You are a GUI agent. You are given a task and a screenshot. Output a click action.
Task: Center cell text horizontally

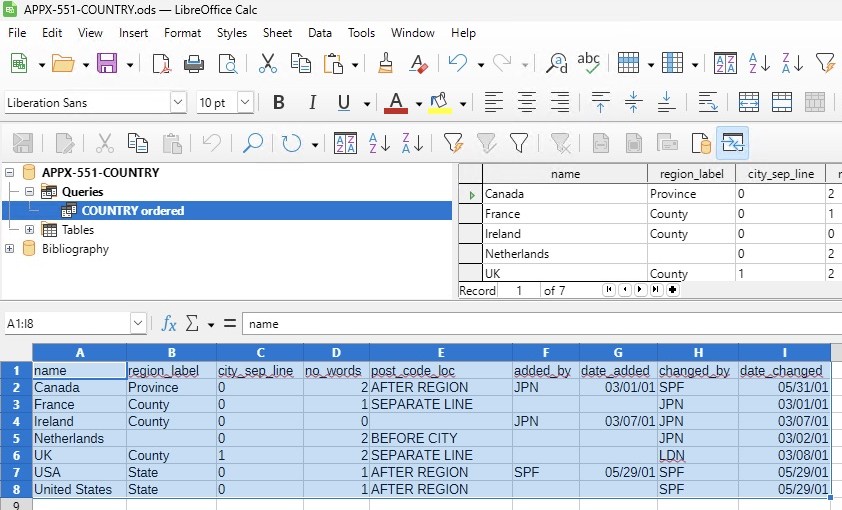(x=527, y=102)
